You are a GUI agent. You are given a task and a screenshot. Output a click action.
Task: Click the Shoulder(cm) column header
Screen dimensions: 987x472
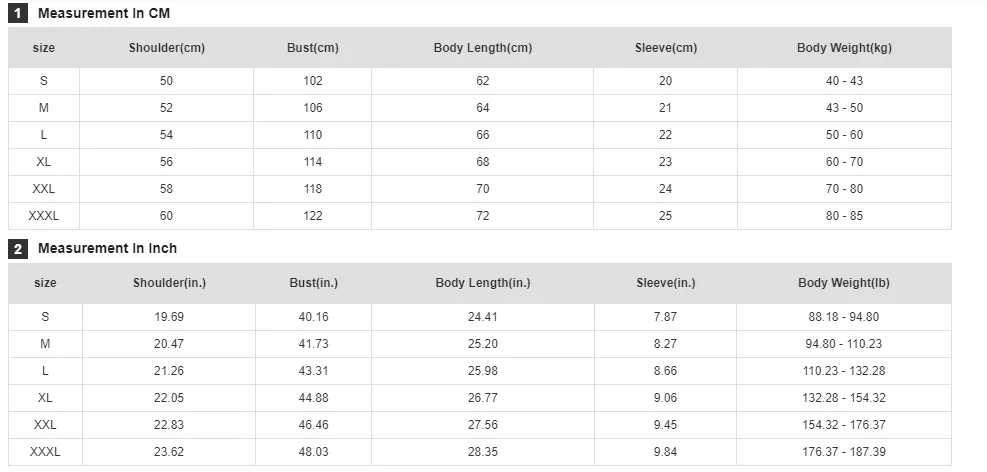(x=167, y=48)
